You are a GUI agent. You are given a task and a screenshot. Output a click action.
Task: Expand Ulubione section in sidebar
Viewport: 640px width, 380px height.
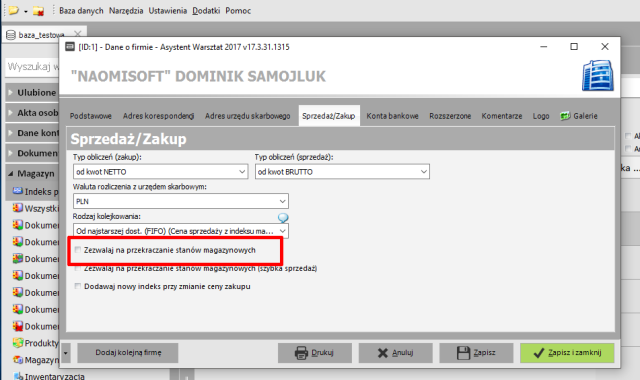pos(11,93)
